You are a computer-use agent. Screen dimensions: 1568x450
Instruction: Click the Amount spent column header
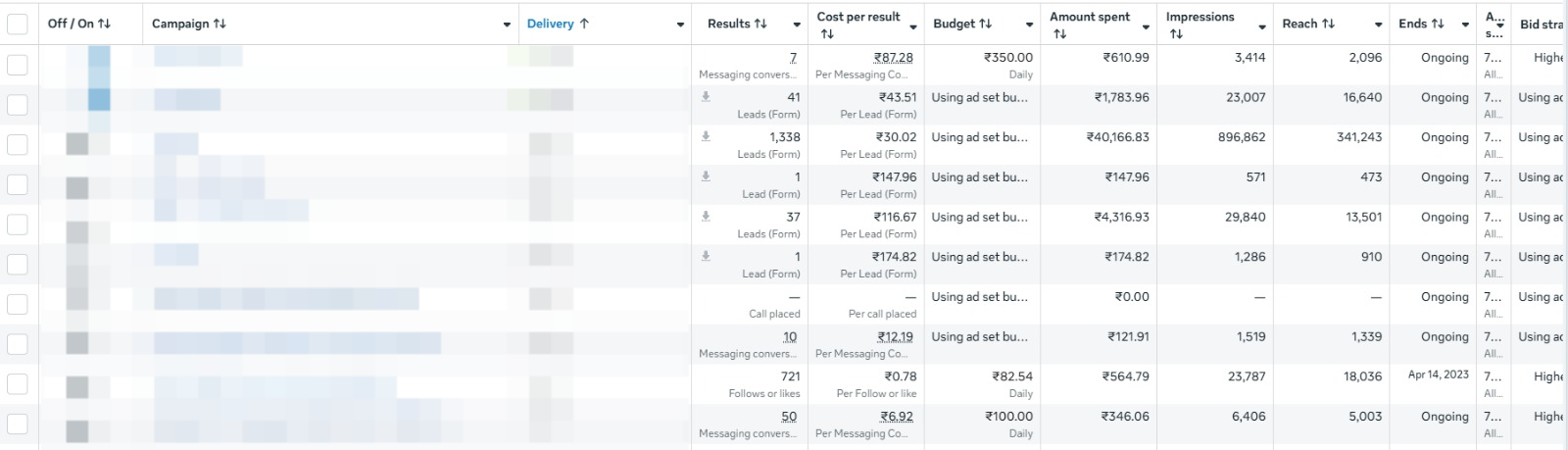coord(1089,17)
